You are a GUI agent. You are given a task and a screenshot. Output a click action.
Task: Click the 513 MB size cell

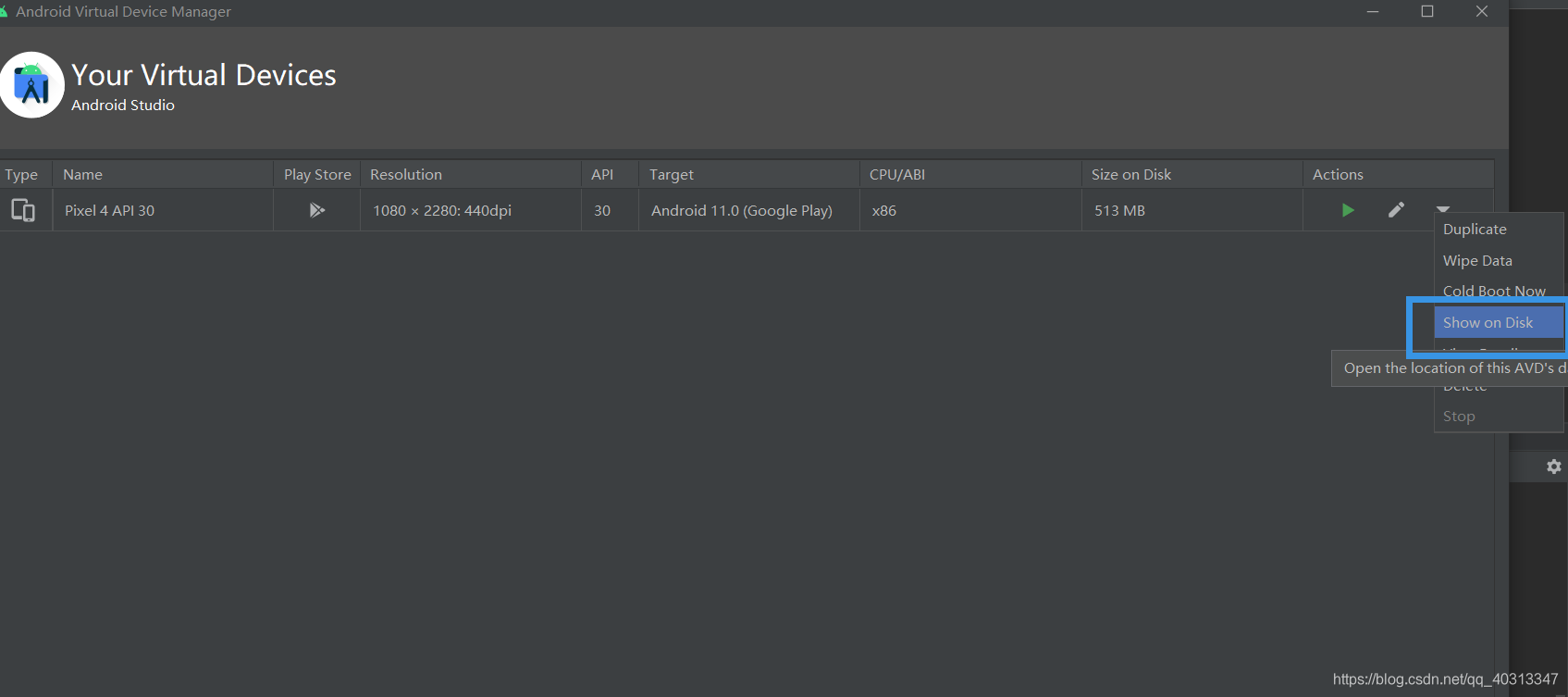[x=1192, y=210]
